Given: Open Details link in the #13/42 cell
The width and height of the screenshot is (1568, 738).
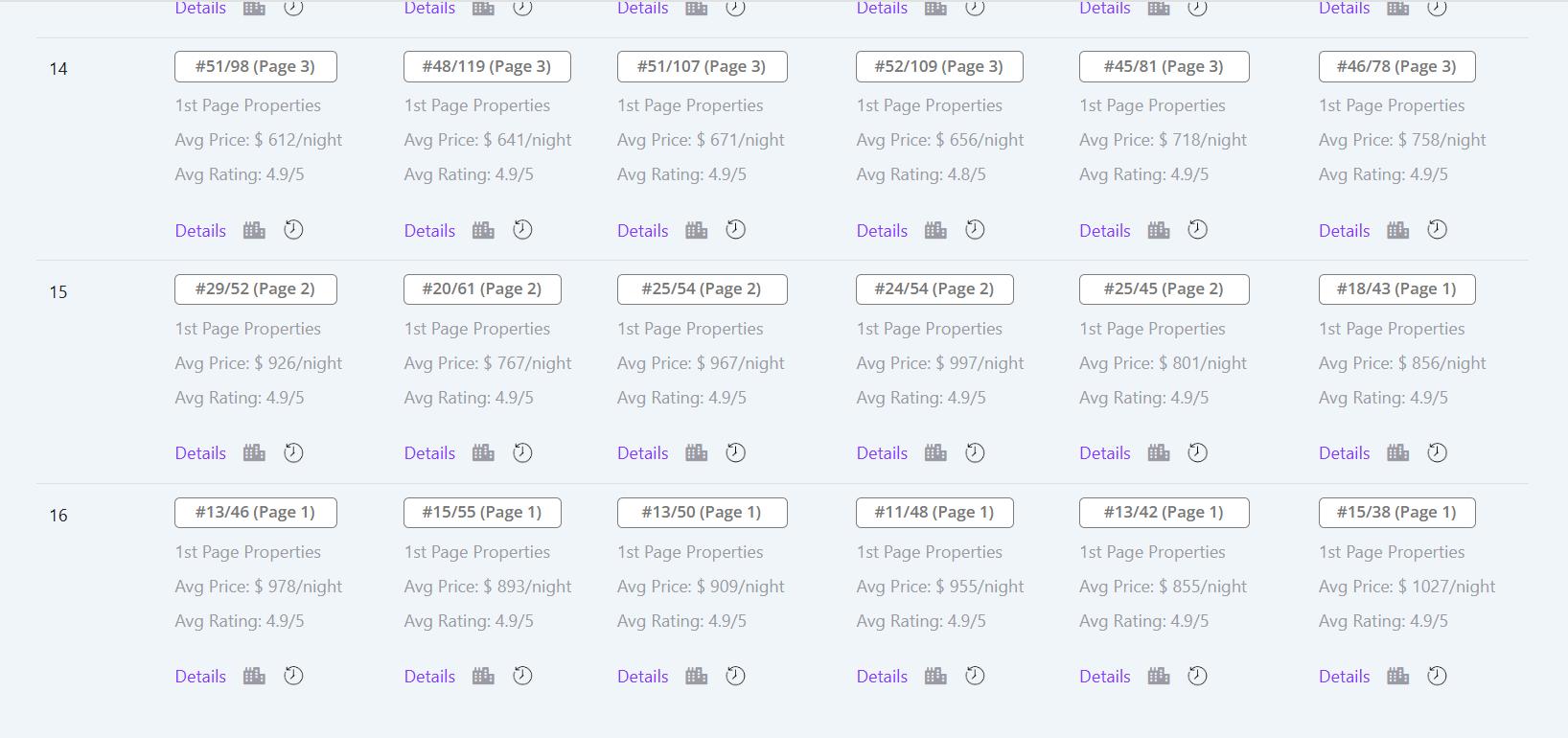Looking at the screenshot, I should pos(1105,677).
